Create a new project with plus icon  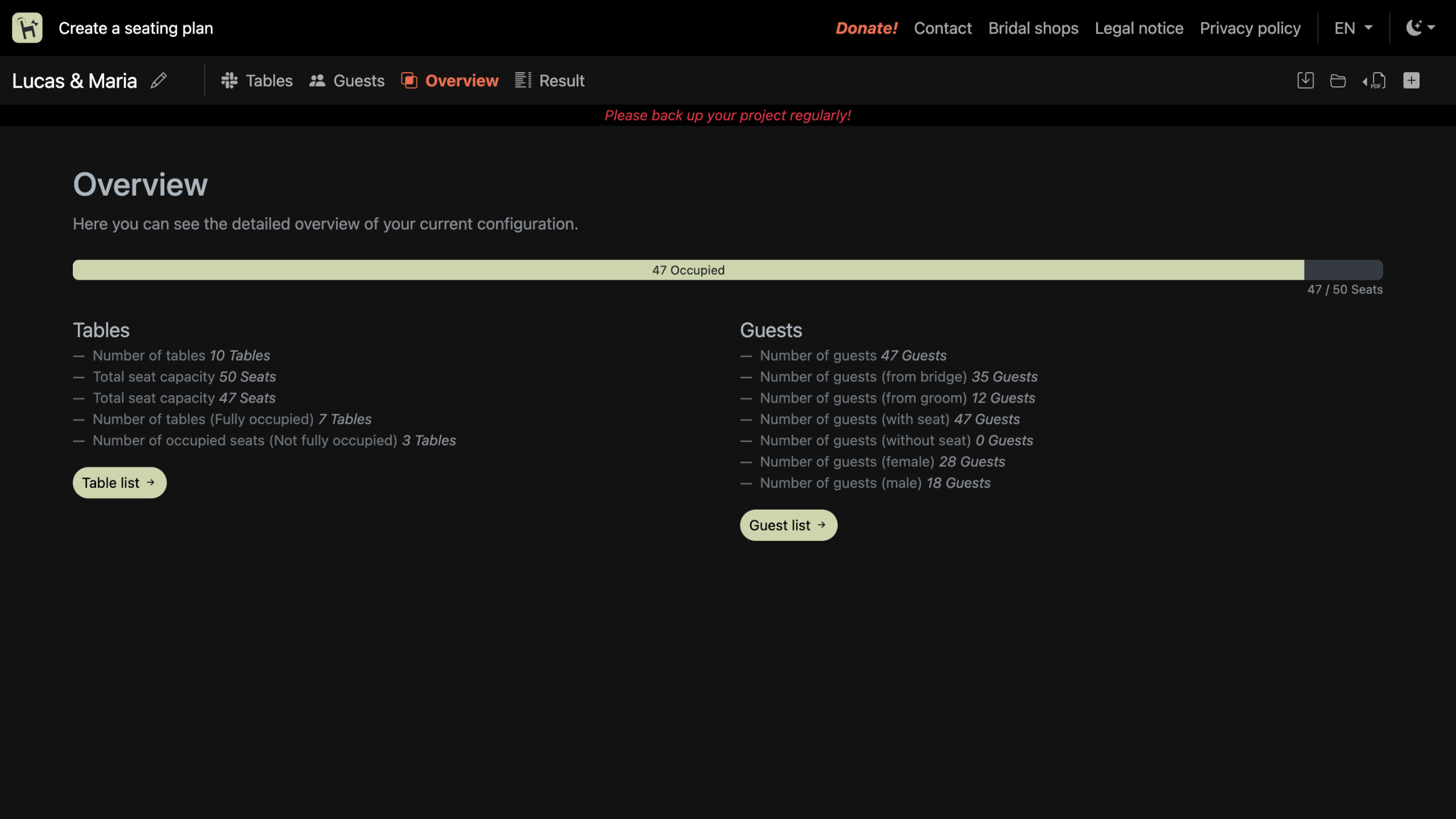[1411, 80]
